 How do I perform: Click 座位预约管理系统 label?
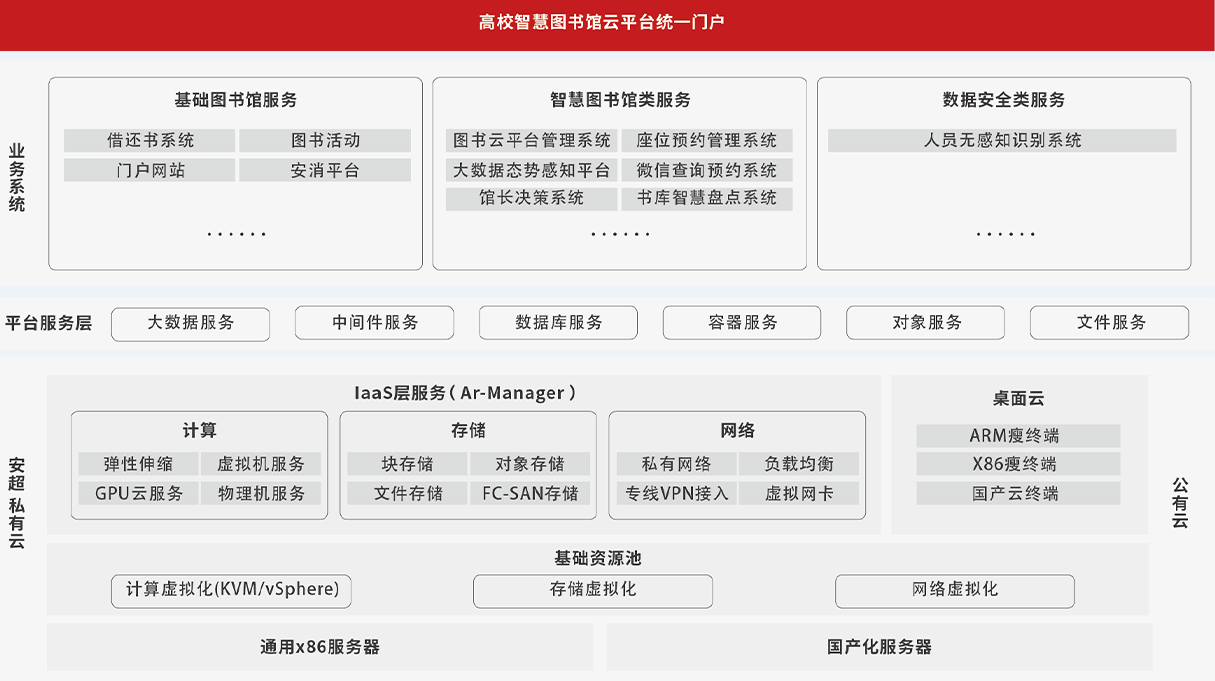pyautogui.click(x=707, y=141)
